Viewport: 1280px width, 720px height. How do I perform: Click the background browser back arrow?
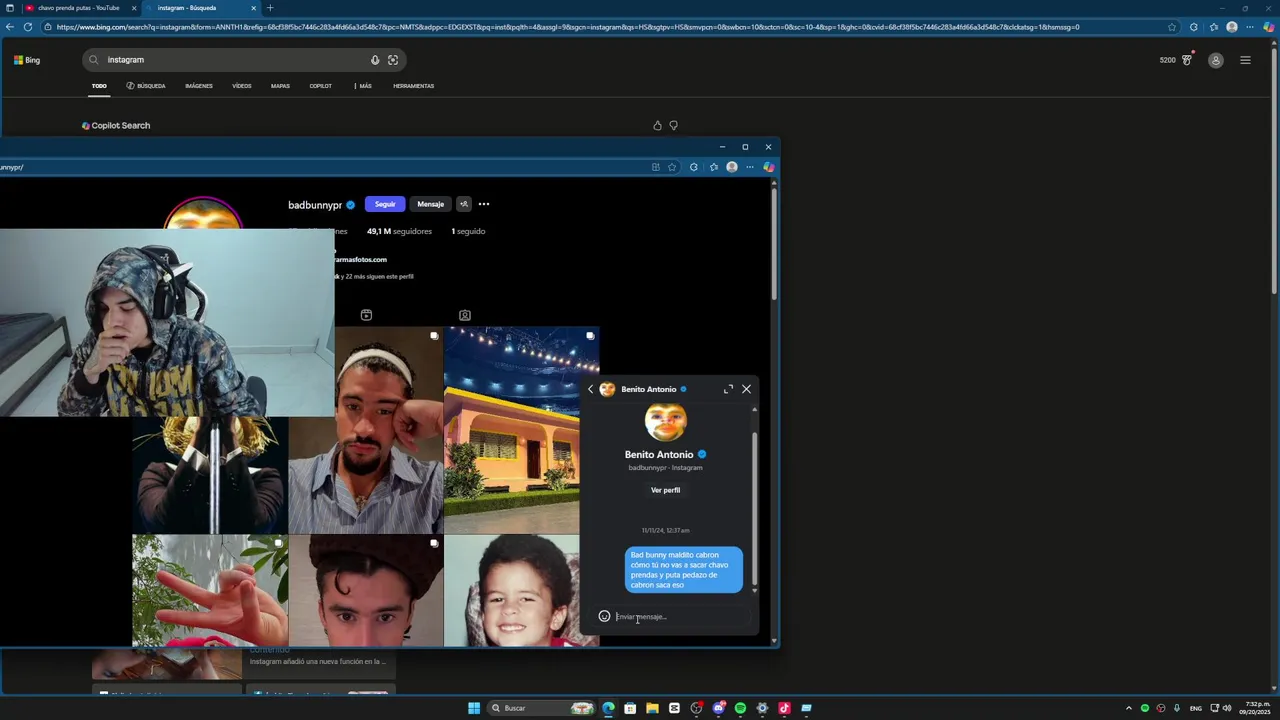click(x=9, y=27)
